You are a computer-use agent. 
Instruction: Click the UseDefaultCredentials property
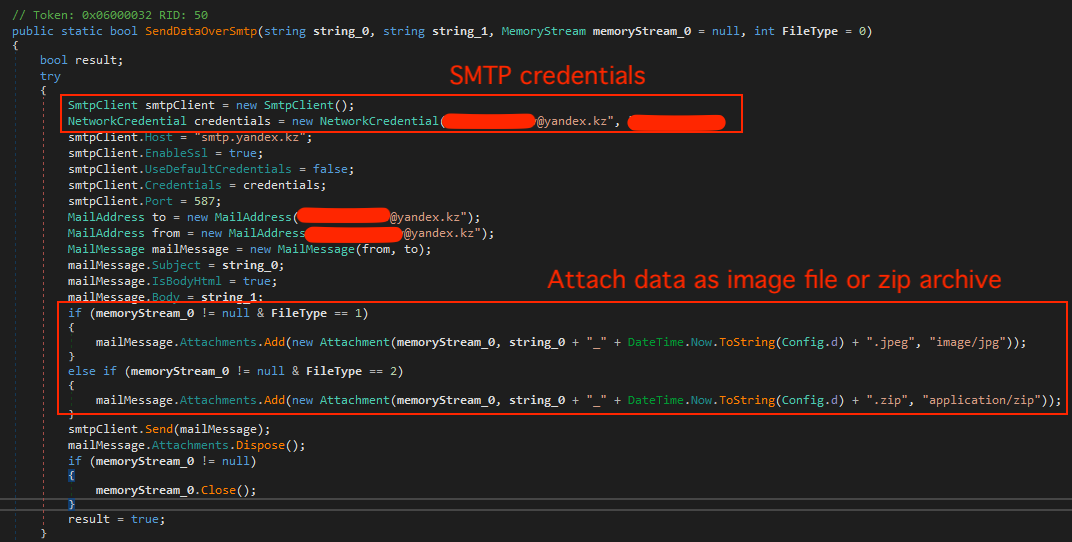click(218, 169)
